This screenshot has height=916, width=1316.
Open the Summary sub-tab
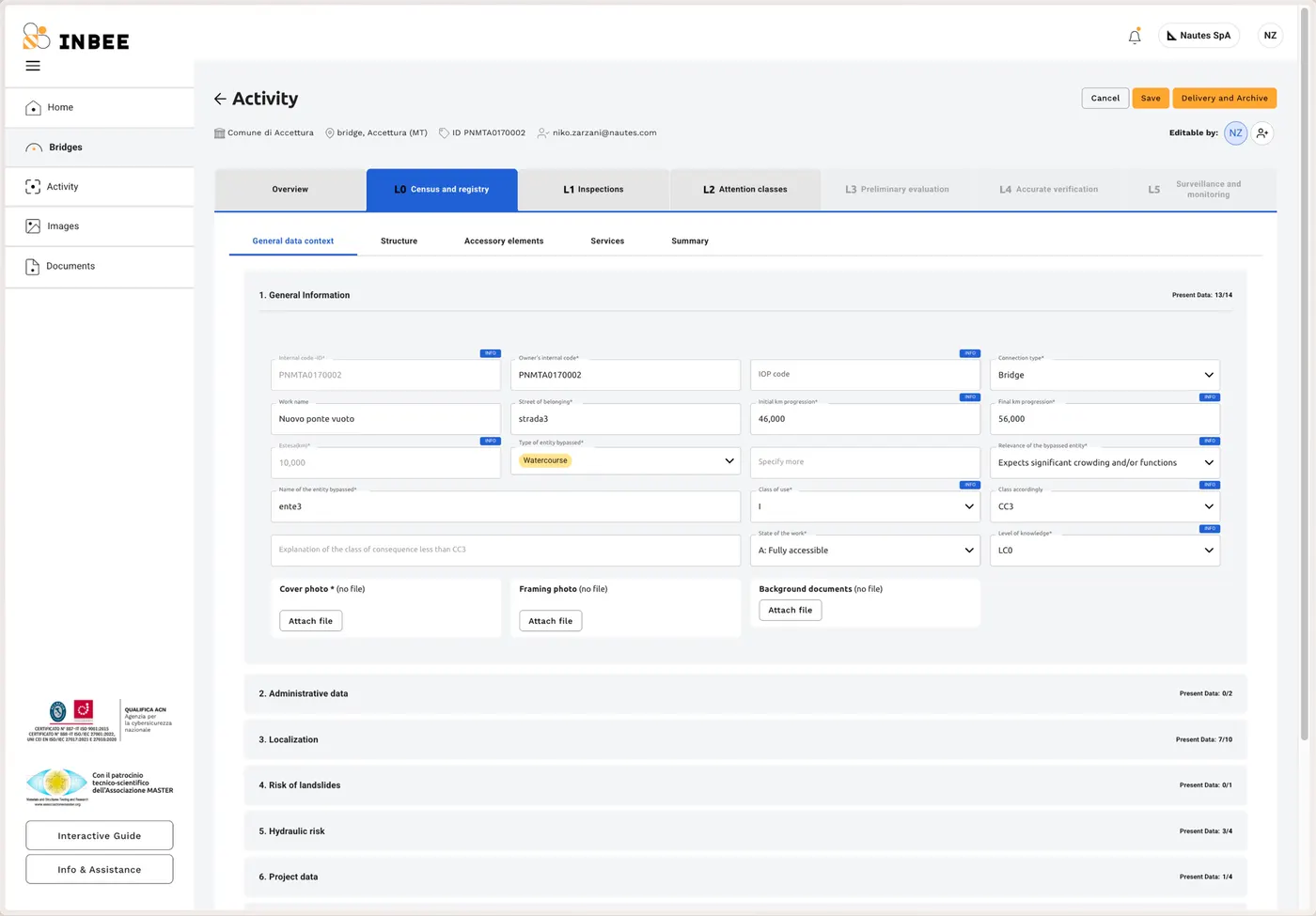pos(690,241)
